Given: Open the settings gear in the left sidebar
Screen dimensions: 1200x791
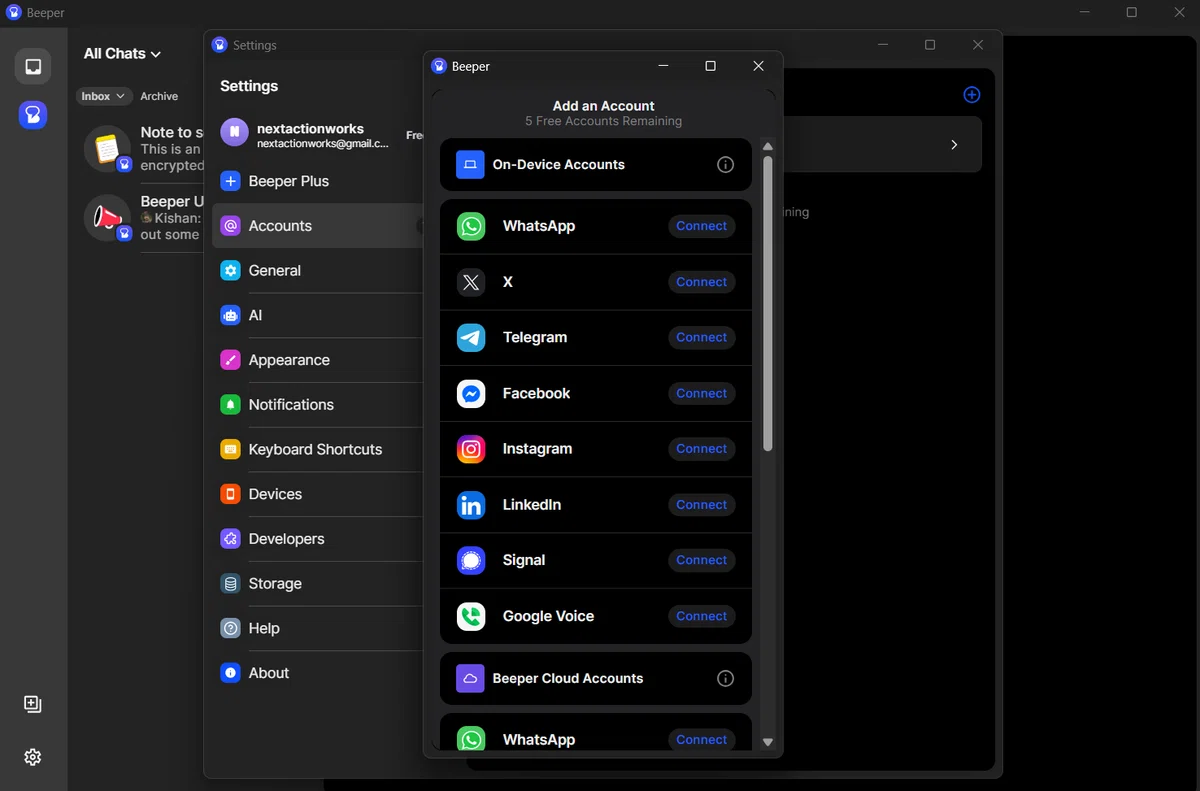Looking at the screenshot, I should pos(33,757).
